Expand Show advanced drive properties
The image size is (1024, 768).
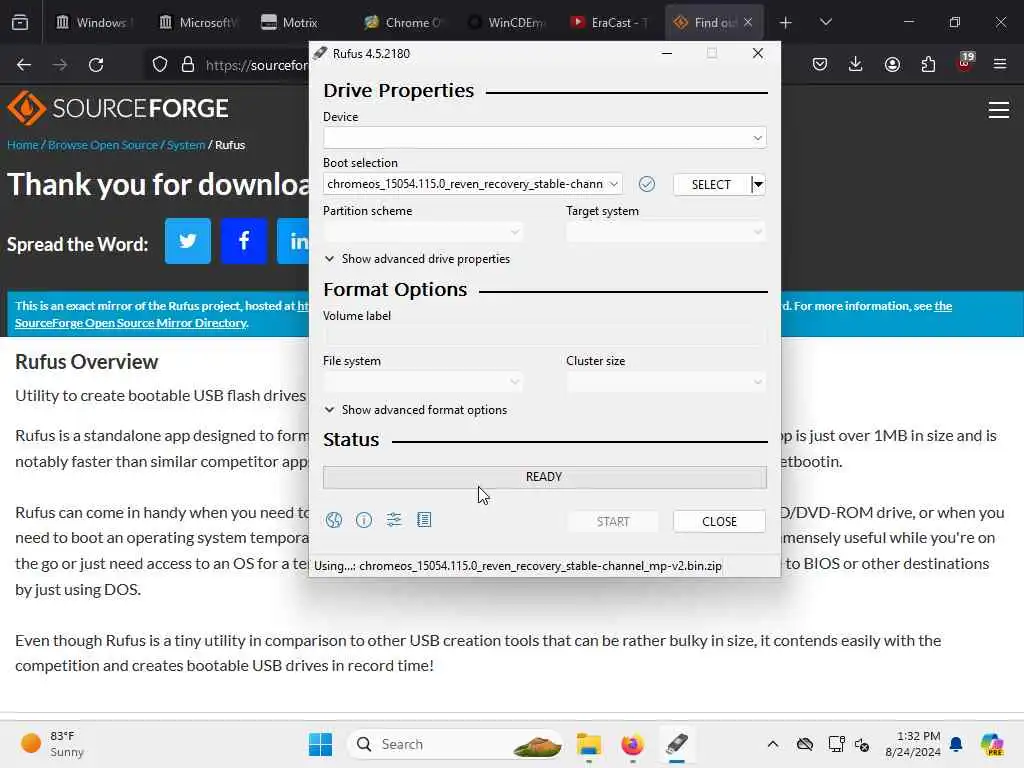point(417,259)
